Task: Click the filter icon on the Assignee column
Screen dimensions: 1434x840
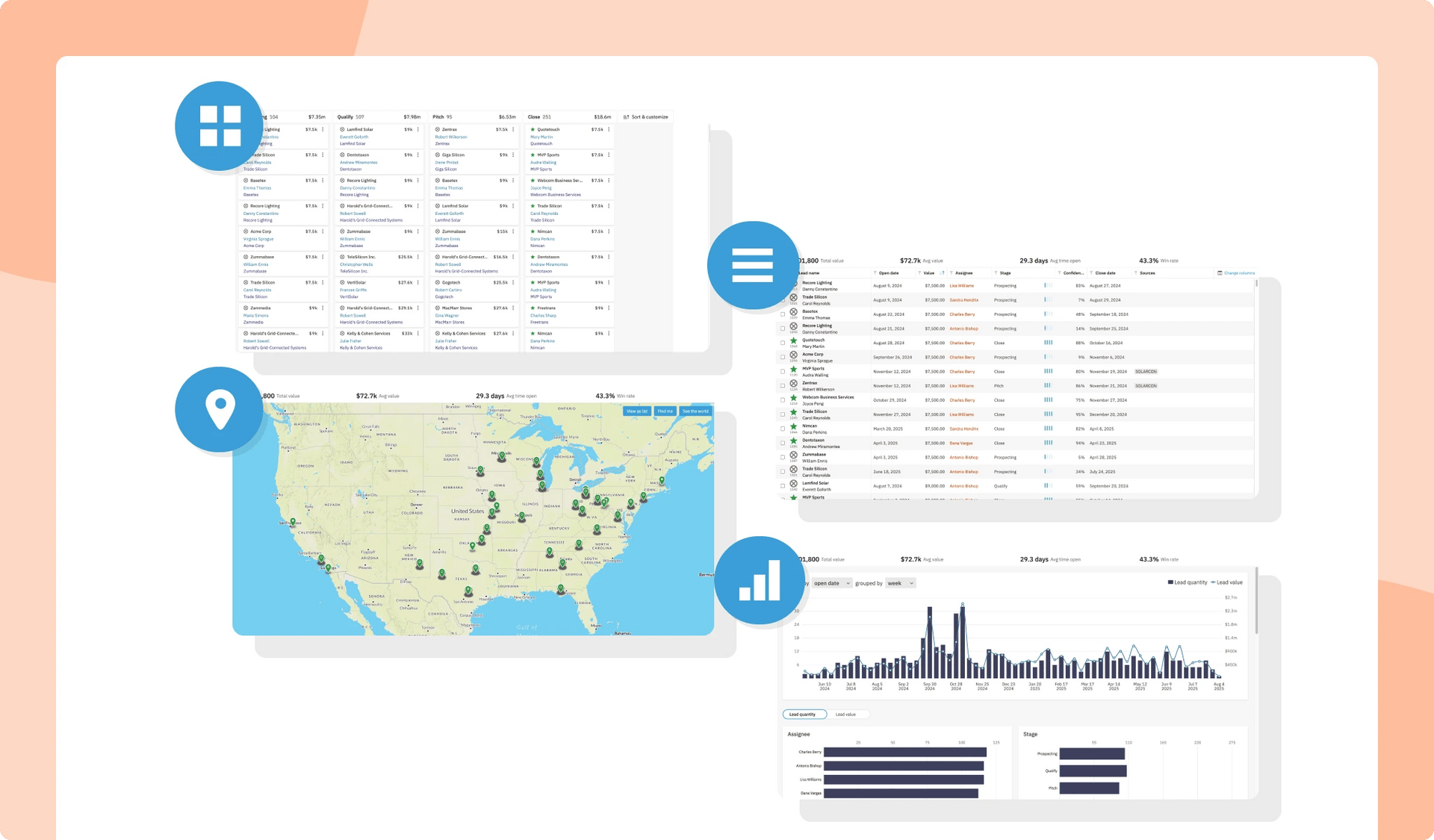Action: [951, 273]
